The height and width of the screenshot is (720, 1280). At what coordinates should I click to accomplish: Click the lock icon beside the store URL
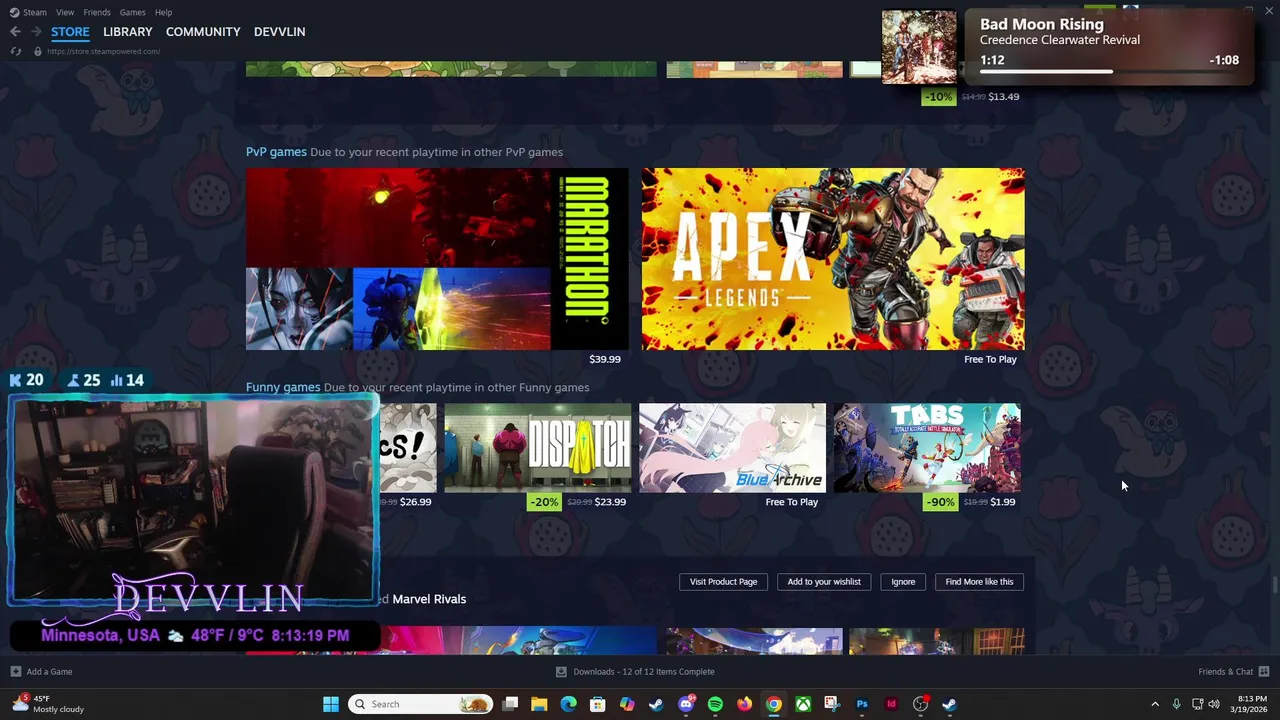pyautogui.click(x=38, y=51)
